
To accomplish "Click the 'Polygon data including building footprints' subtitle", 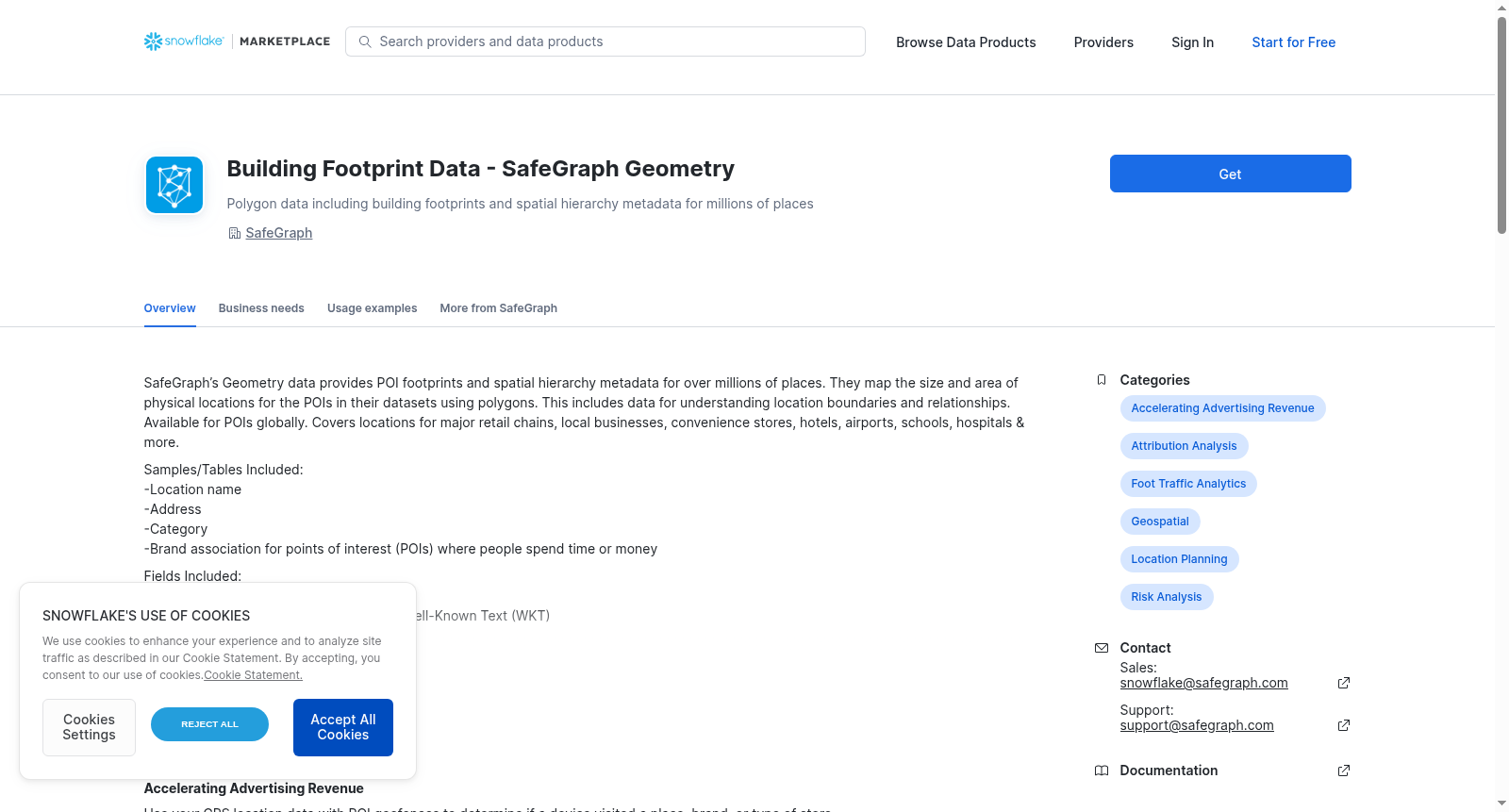I will click(520, 204).
